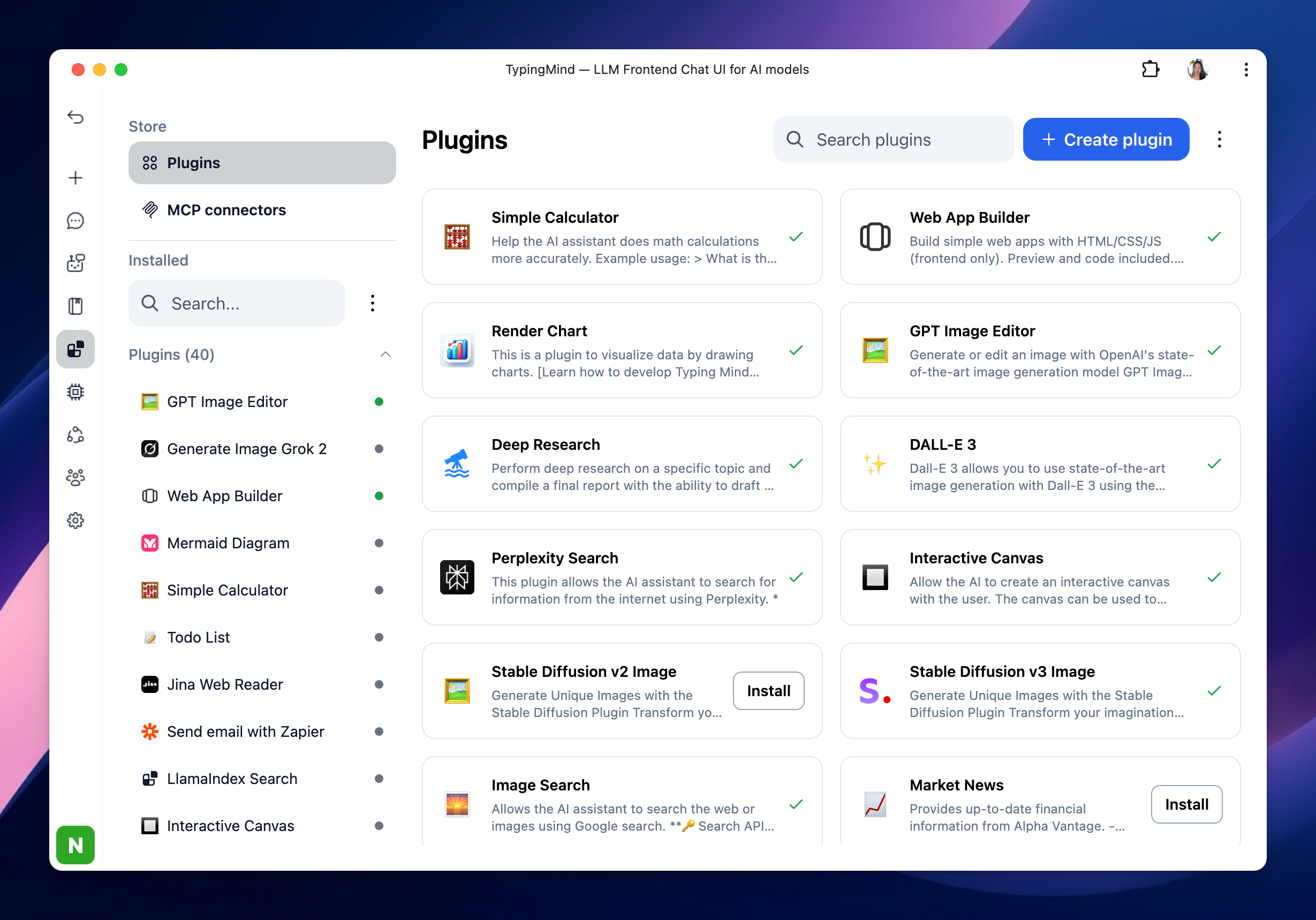1316x920 pixels.
Task: Click the Web App Builder card icon
Action: tap(875, 237)
